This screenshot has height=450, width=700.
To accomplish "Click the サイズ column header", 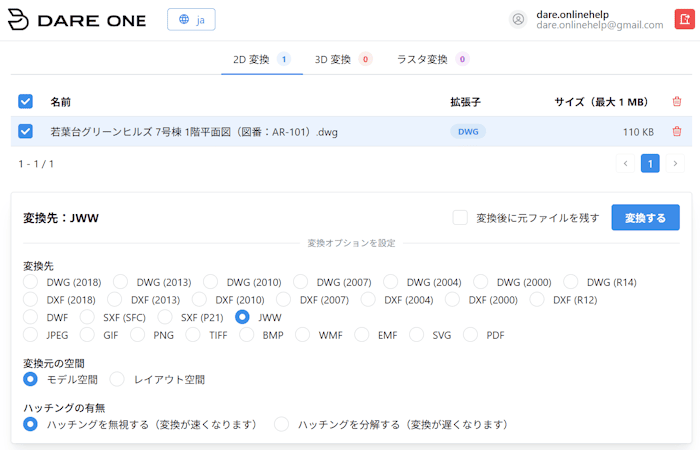I will click(601, 102).
